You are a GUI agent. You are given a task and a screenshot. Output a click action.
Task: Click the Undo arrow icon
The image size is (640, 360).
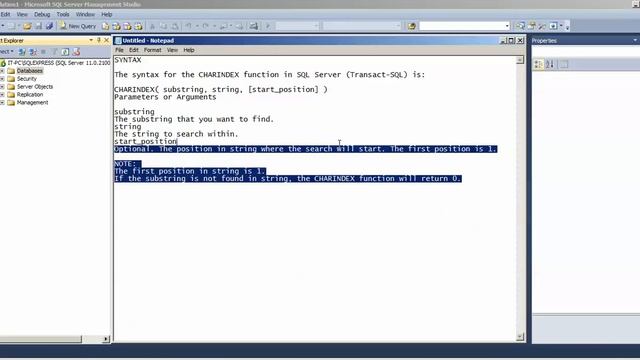[x=188, y=26]
